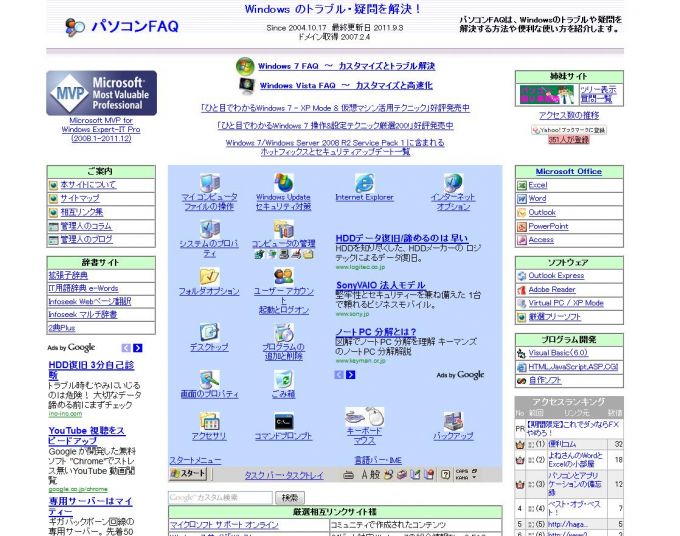Click Yahoo! bookmark registration button
680x536 pixels.
pyautogui.click(x=569, y=130)
